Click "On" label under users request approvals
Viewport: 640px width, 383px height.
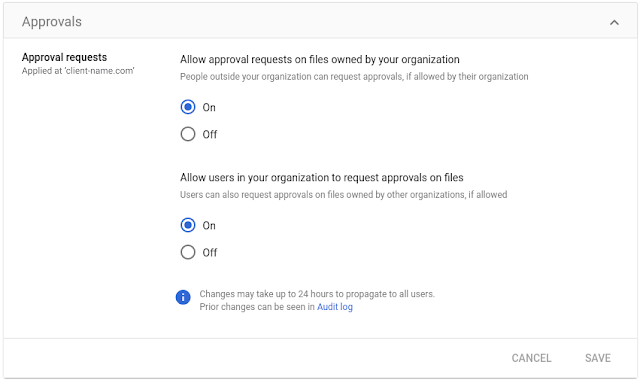pyautogui.click(x=209, y=225)
